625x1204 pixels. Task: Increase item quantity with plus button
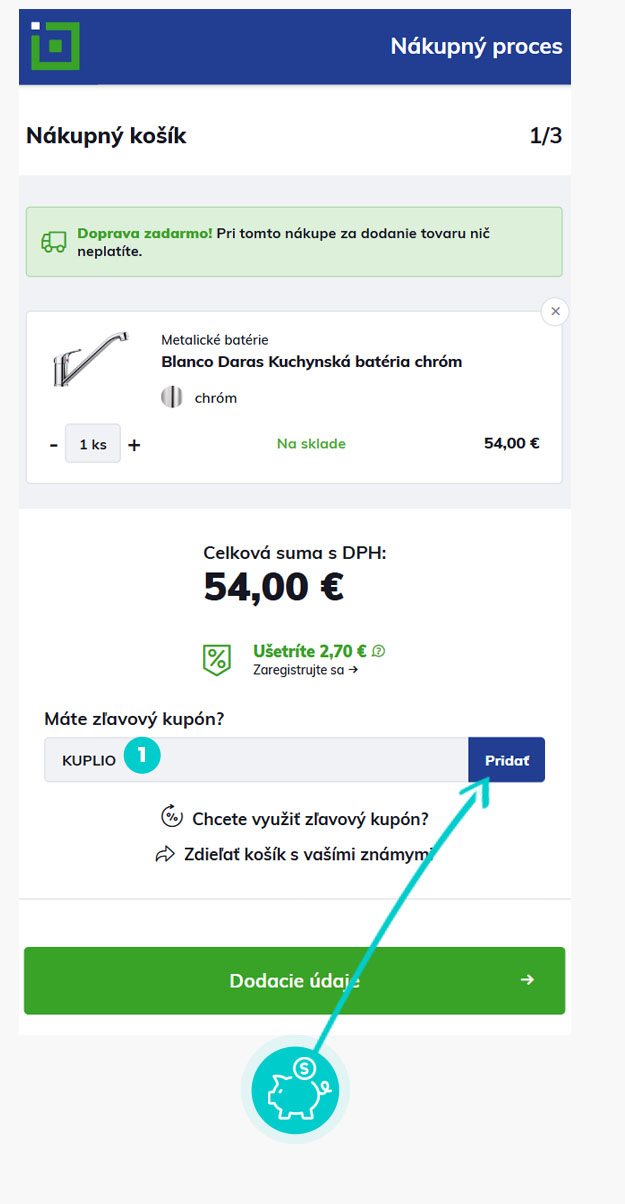pyautogui.click(x=134, y=445)
